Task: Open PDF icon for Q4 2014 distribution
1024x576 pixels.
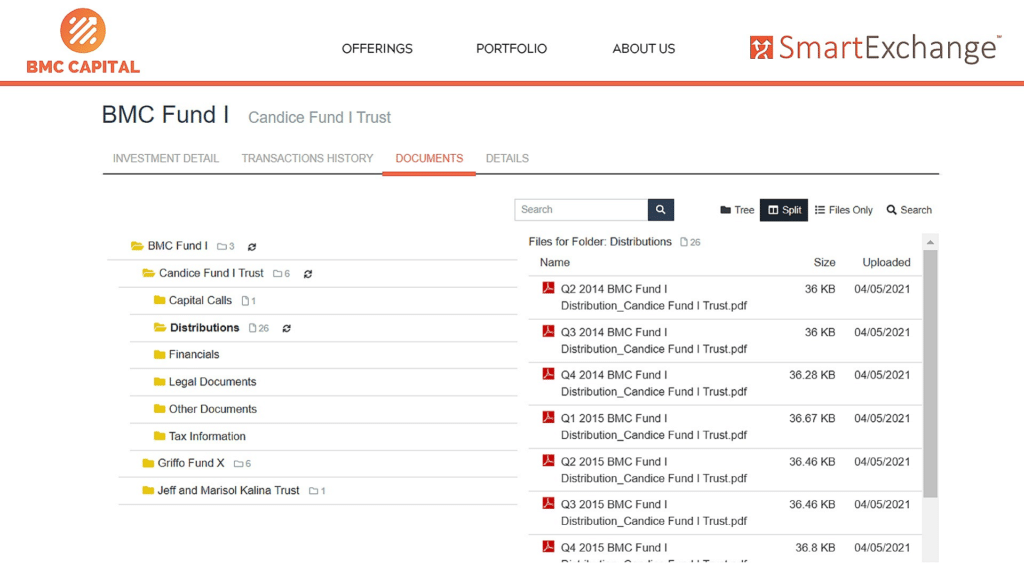Action: click(549, 374)
